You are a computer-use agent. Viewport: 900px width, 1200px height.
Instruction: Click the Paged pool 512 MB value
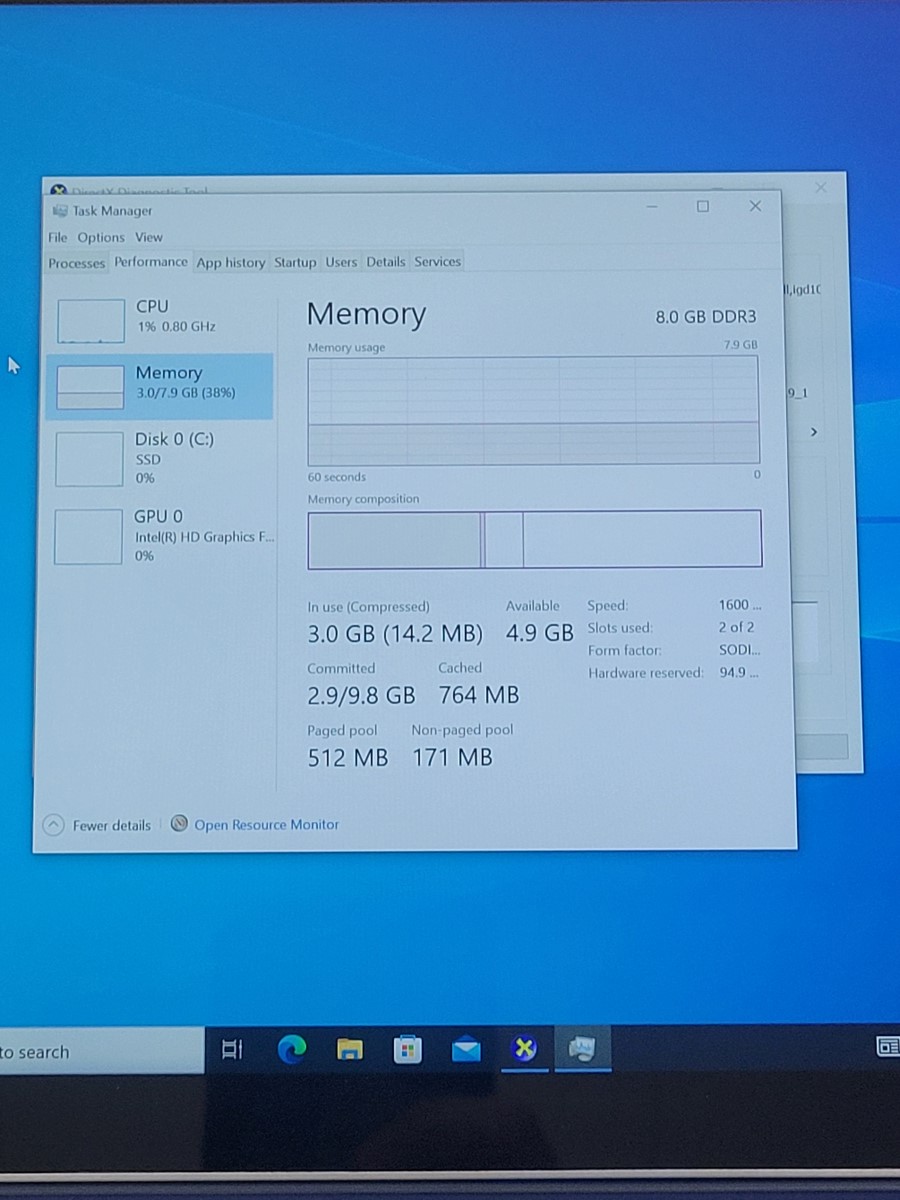348,758
